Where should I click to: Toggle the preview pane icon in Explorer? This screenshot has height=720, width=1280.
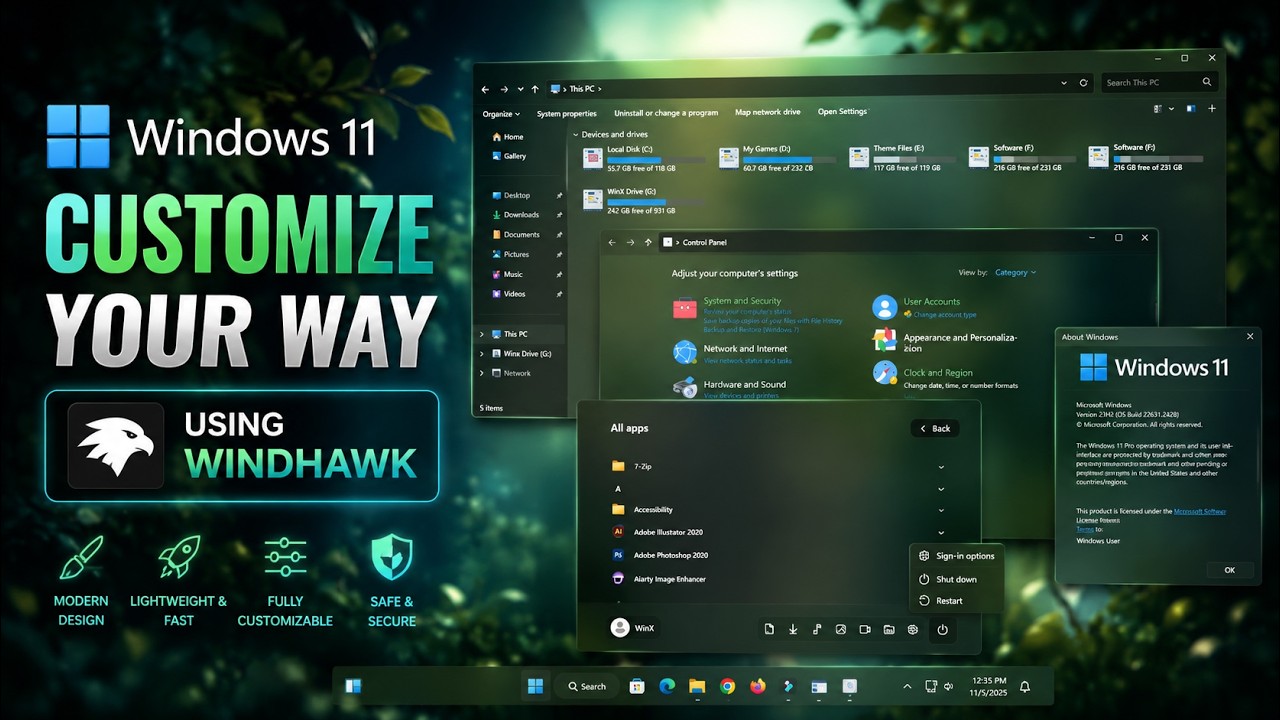click(1191, 108)
